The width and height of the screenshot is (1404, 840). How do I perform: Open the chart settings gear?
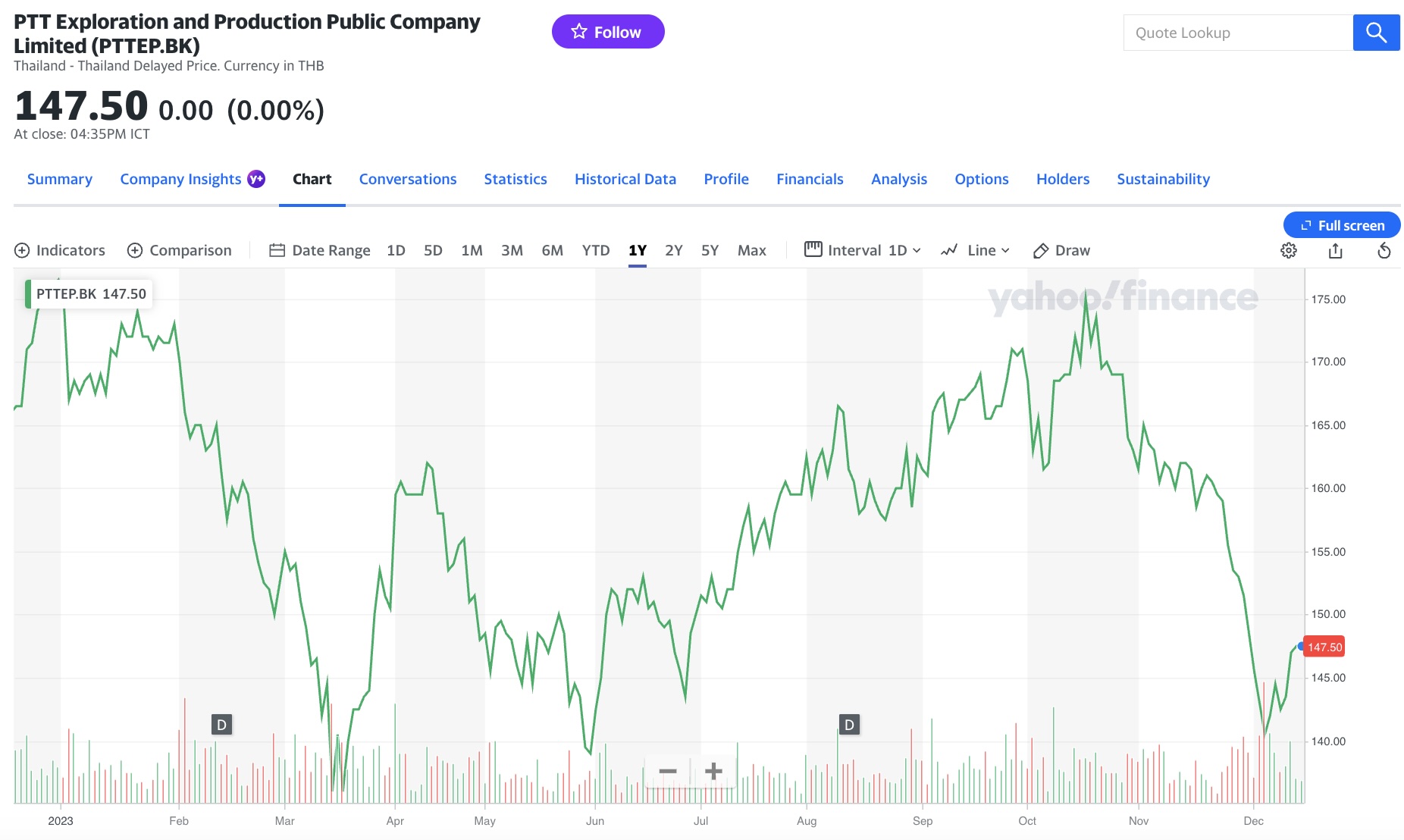point(1289,250)
